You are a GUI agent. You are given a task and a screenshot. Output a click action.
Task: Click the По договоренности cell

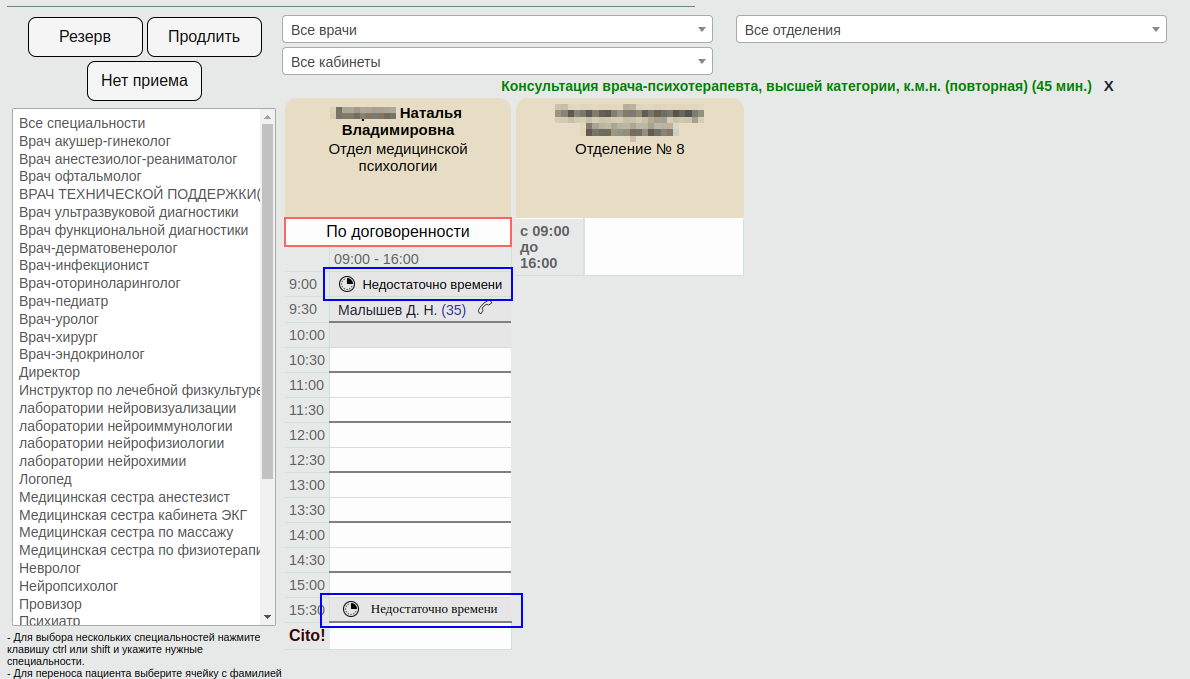[x=397, y=232]
